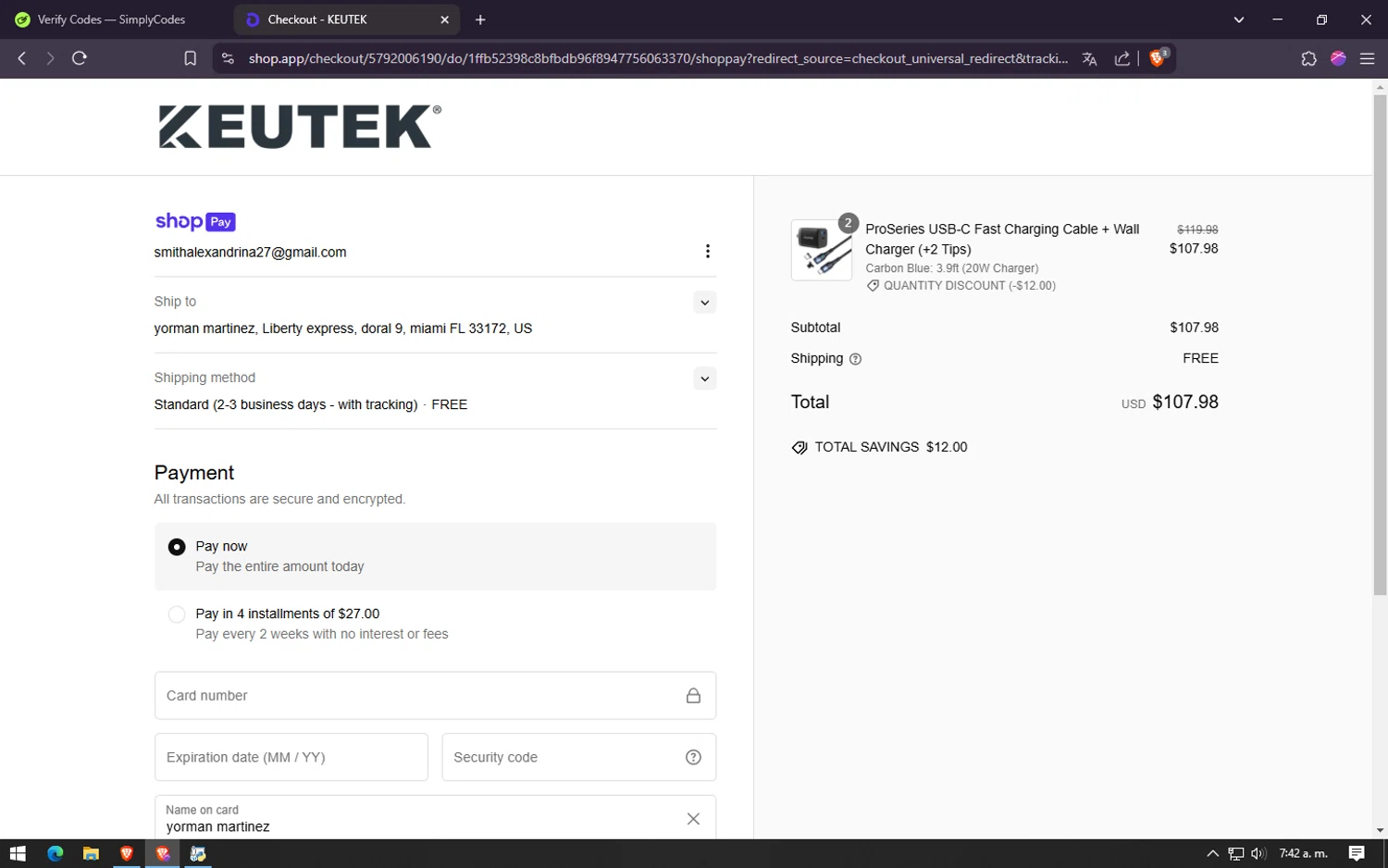Click the Total Savings tag icon
Viewport: 1388px width, 868px height.
pos(799,448)
